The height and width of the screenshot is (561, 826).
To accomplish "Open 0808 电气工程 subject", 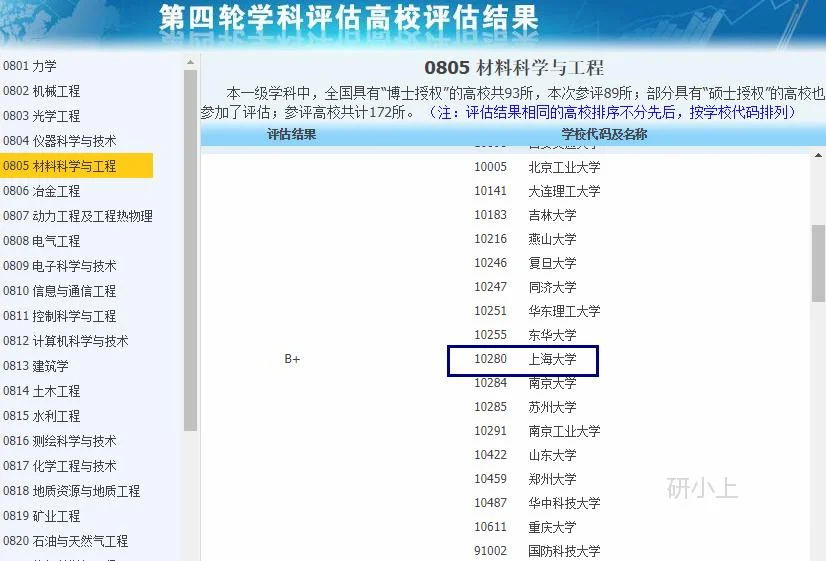I will pyautogui.click(x=42, y=241).
